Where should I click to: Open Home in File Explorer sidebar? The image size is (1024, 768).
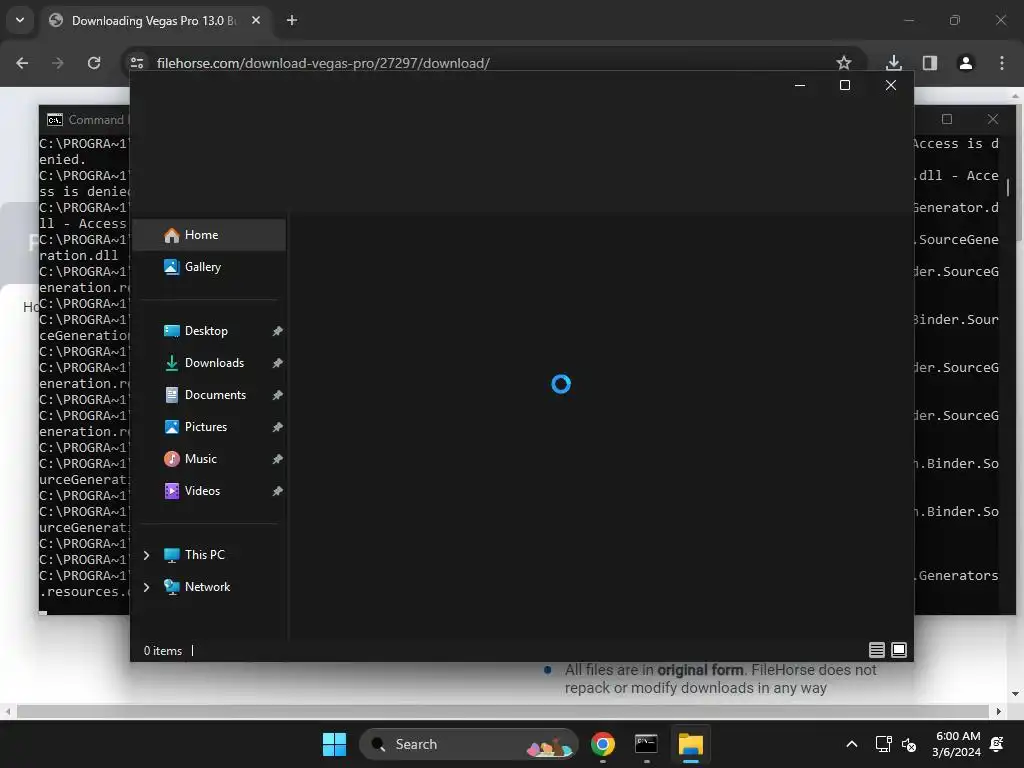(209, 235)
